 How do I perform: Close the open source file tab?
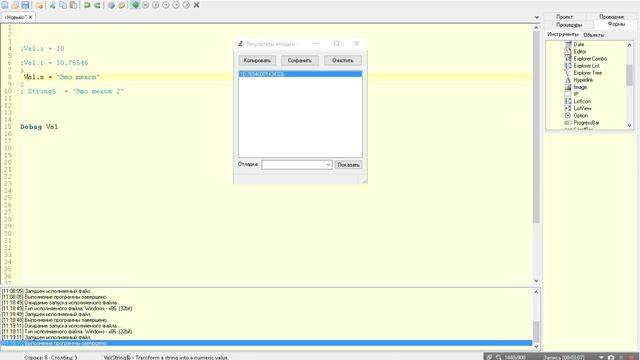(31, 17)
